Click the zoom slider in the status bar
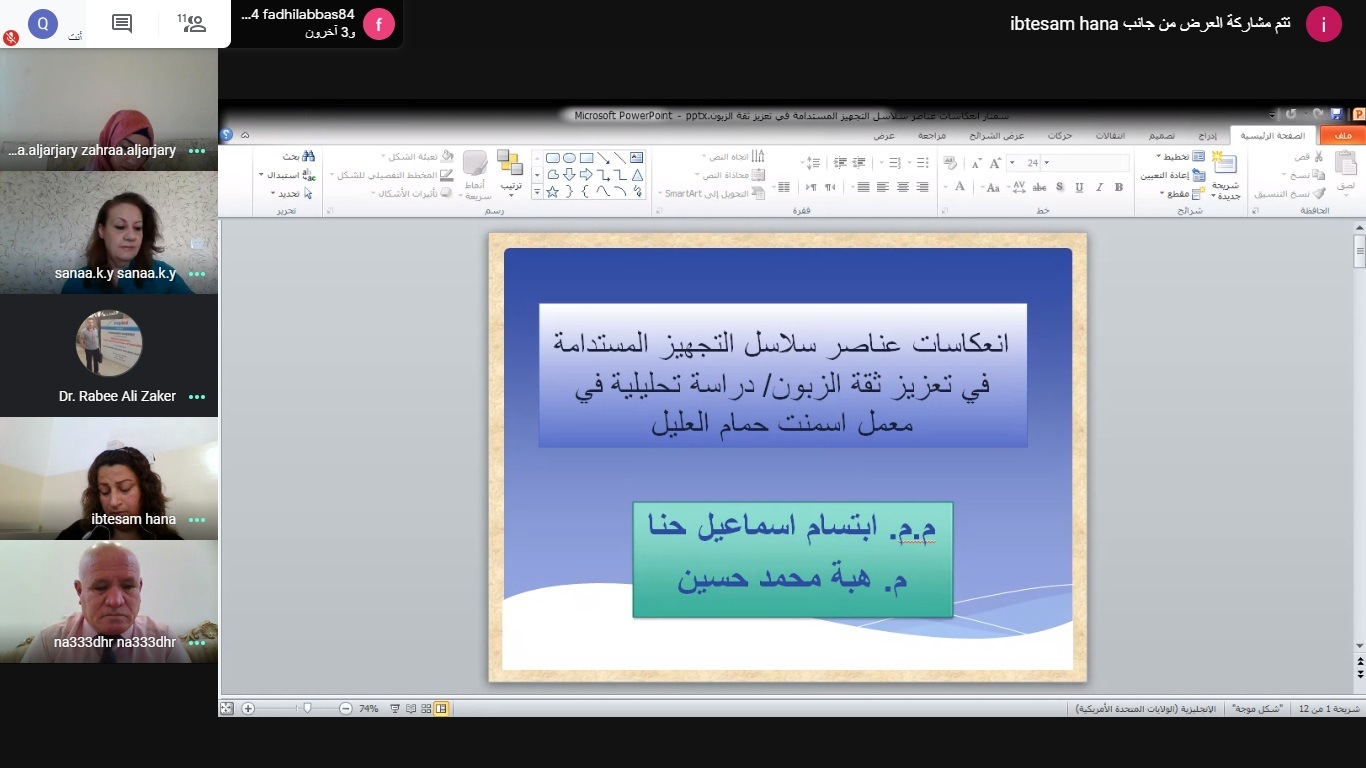1366x768 pixels. tap(307, 708)
